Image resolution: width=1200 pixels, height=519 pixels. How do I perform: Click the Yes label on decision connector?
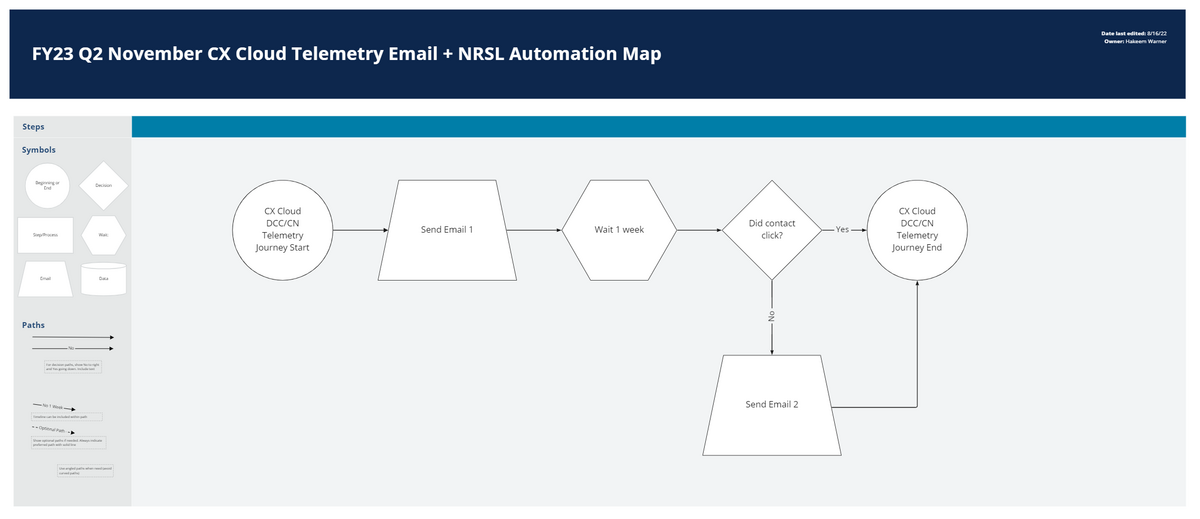coord(842,230)
